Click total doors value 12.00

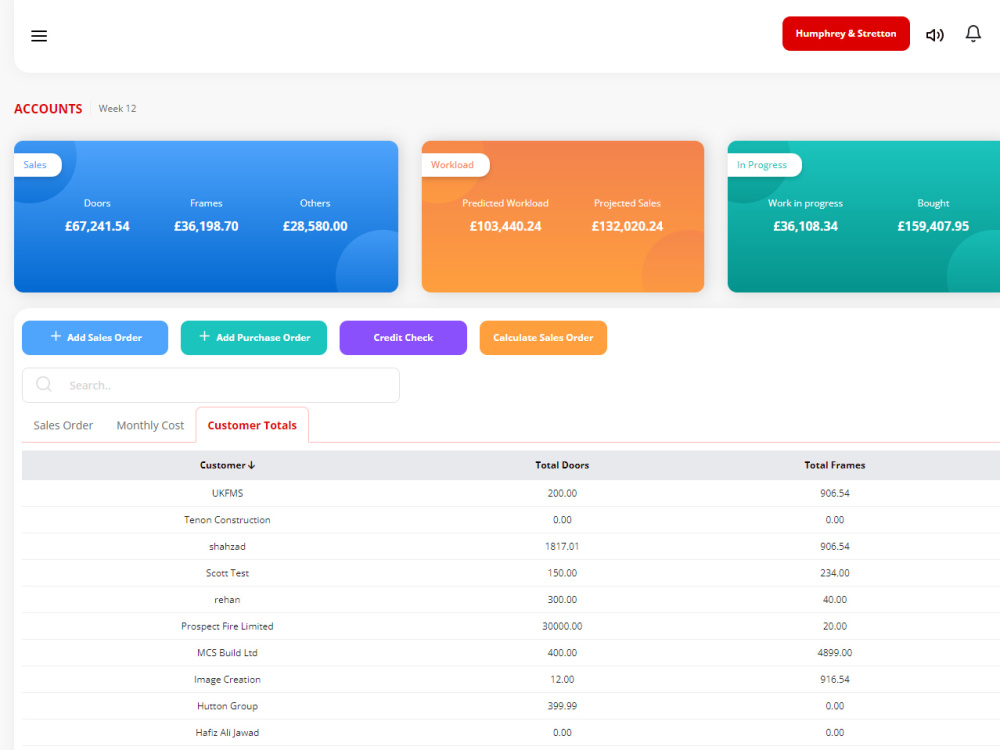562,679
